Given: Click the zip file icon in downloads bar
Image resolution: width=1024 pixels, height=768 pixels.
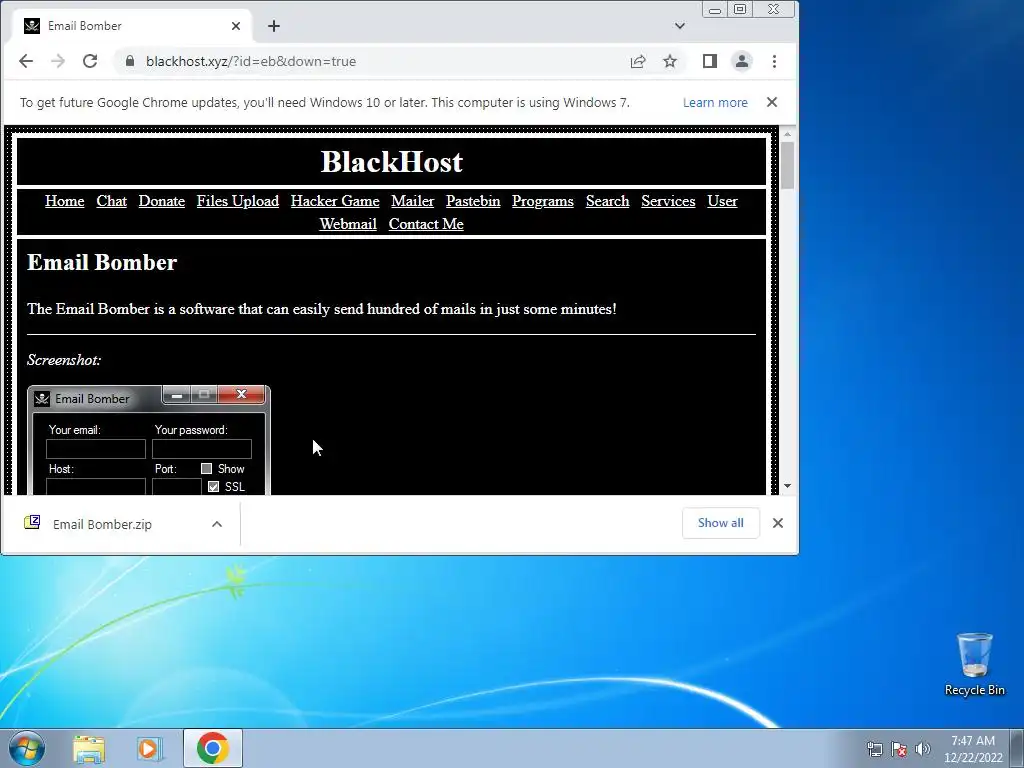Looking at the screenshot, I should point(32,522).
